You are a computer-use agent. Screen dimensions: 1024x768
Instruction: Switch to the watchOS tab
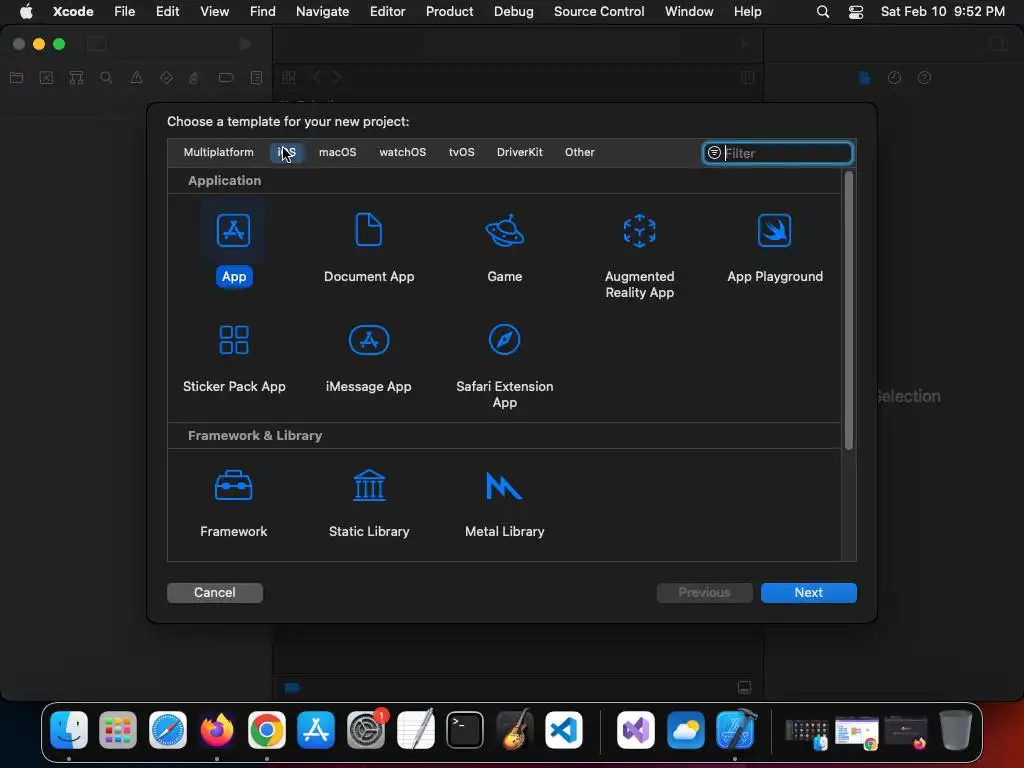(x=402, y=152)
